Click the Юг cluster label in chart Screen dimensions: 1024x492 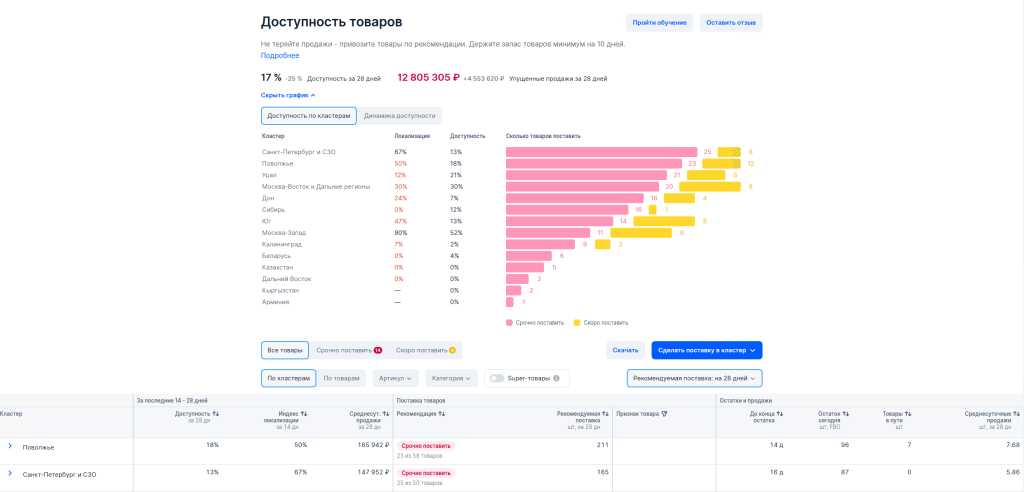coord(266,221)
